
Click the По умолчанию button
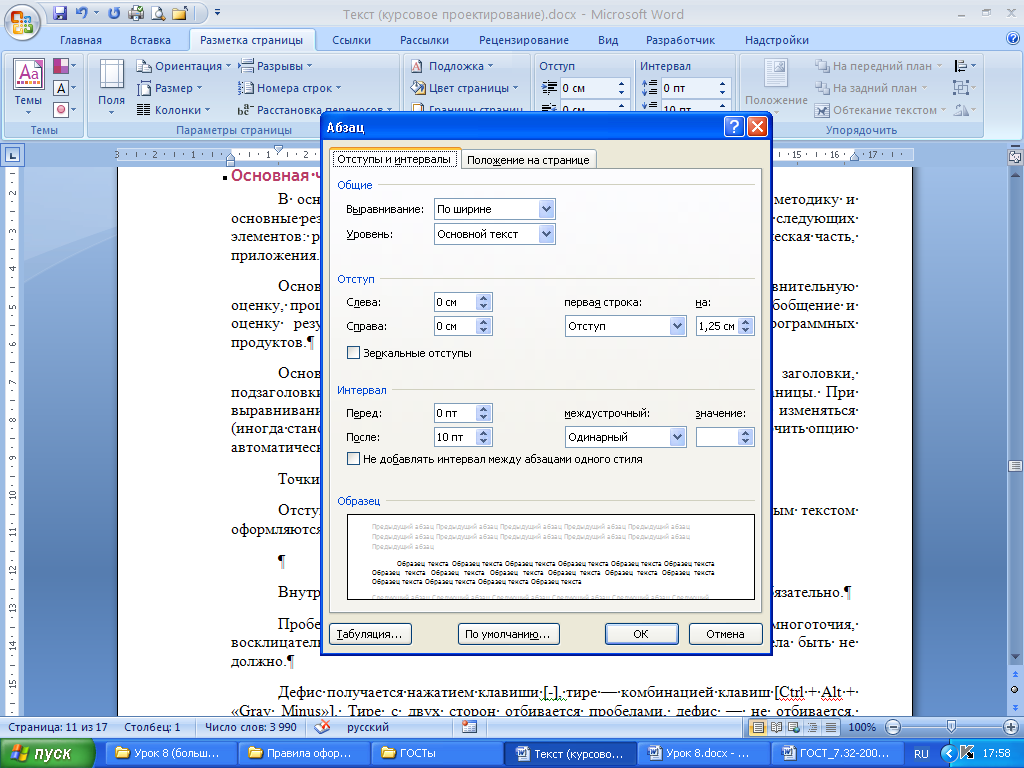click(x=508, y=634)
